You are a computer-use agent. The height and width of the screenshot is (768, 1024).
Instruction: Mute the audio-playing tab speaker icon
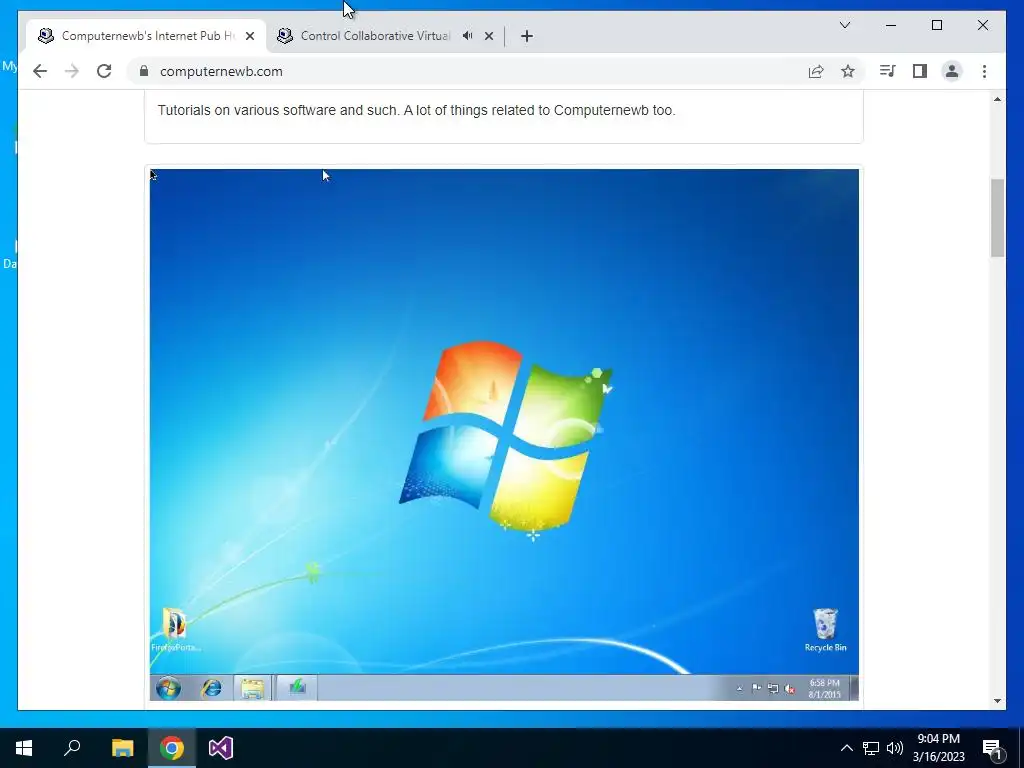click(x=468, y=36)
